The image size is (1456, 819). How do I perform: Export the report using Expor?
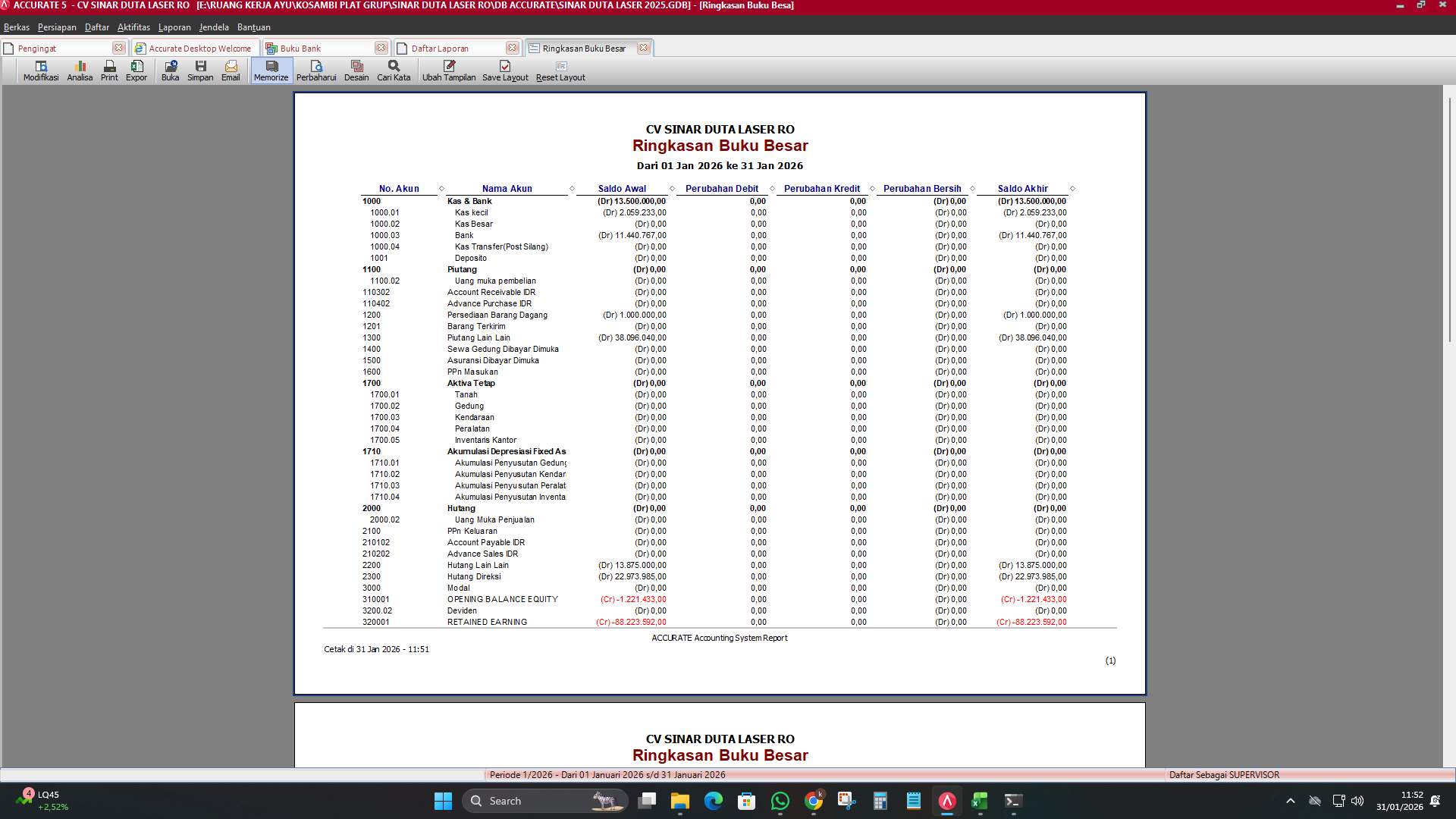coord(136,71)
